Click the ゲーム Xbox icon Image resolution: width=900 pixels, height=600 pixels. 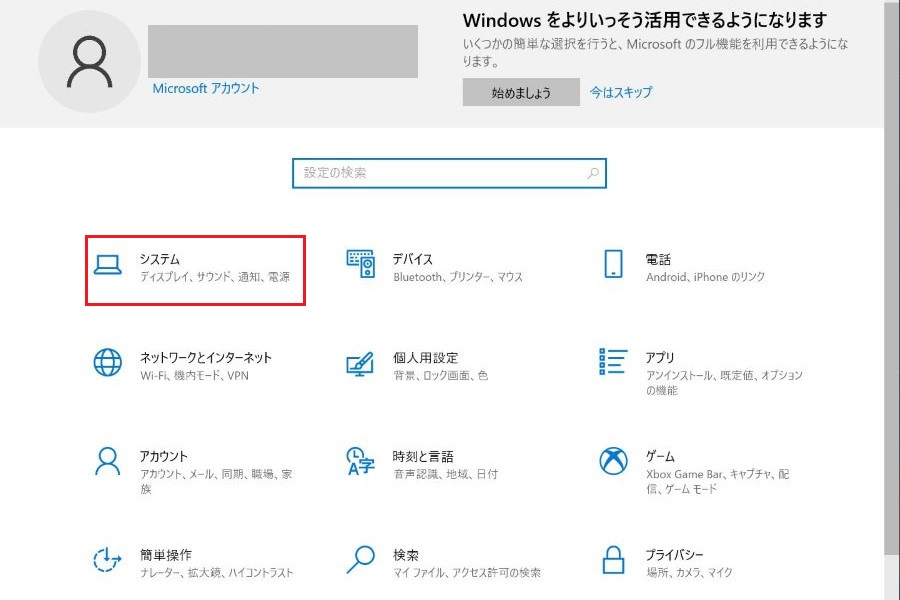point(613,461)
